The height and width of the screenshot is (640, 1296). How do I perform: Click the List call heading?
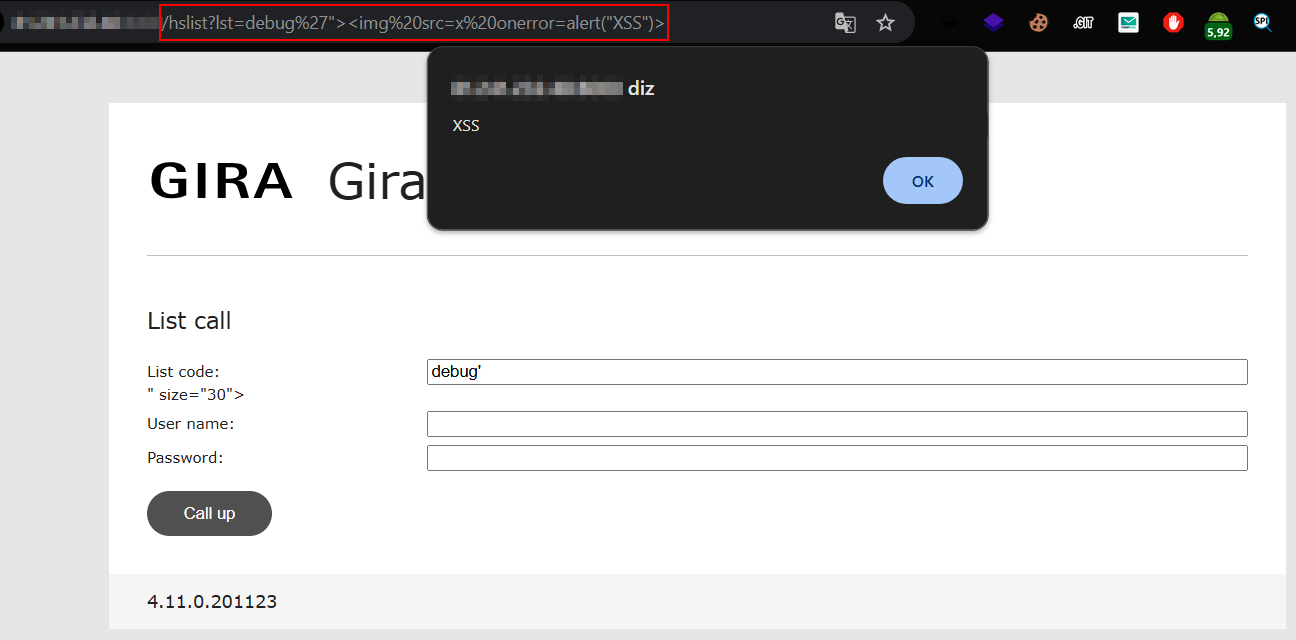click(189, 321)
